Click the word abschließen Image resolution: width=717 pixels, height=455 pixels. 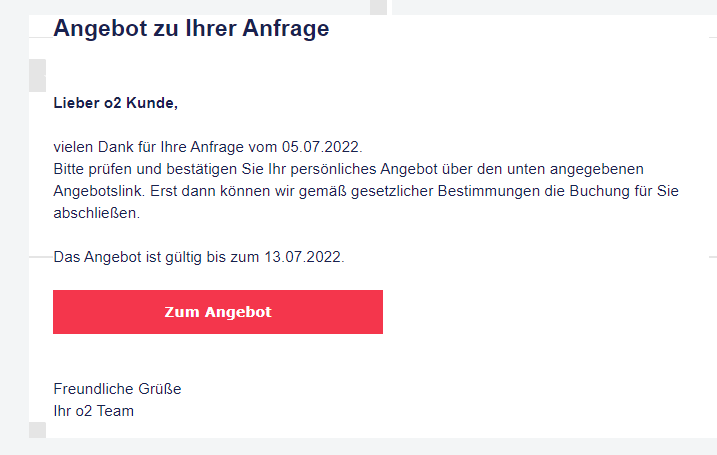[x=95, y=213]
